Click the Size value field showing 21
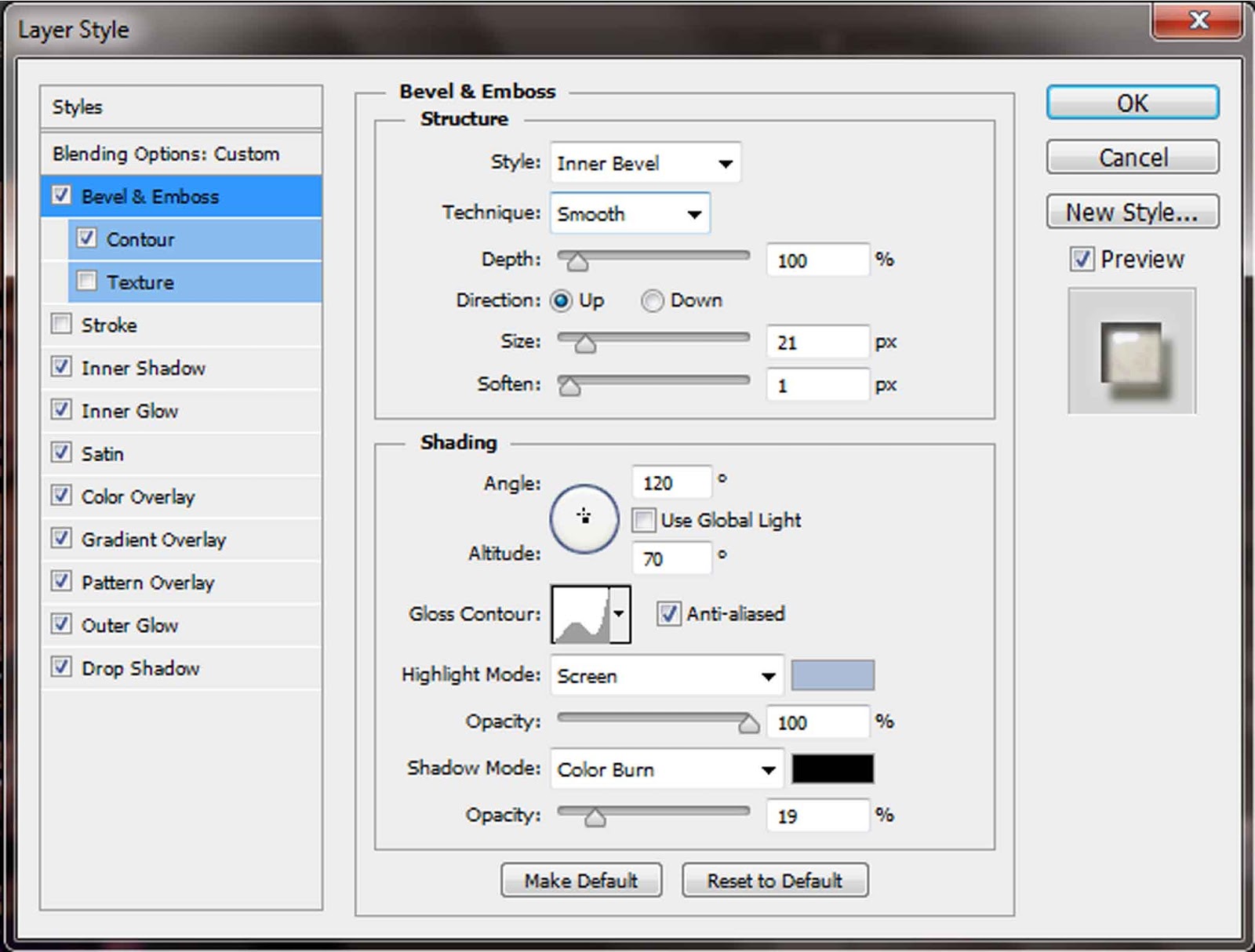Viewport: 1255px width, 952px height. (817, 343)
